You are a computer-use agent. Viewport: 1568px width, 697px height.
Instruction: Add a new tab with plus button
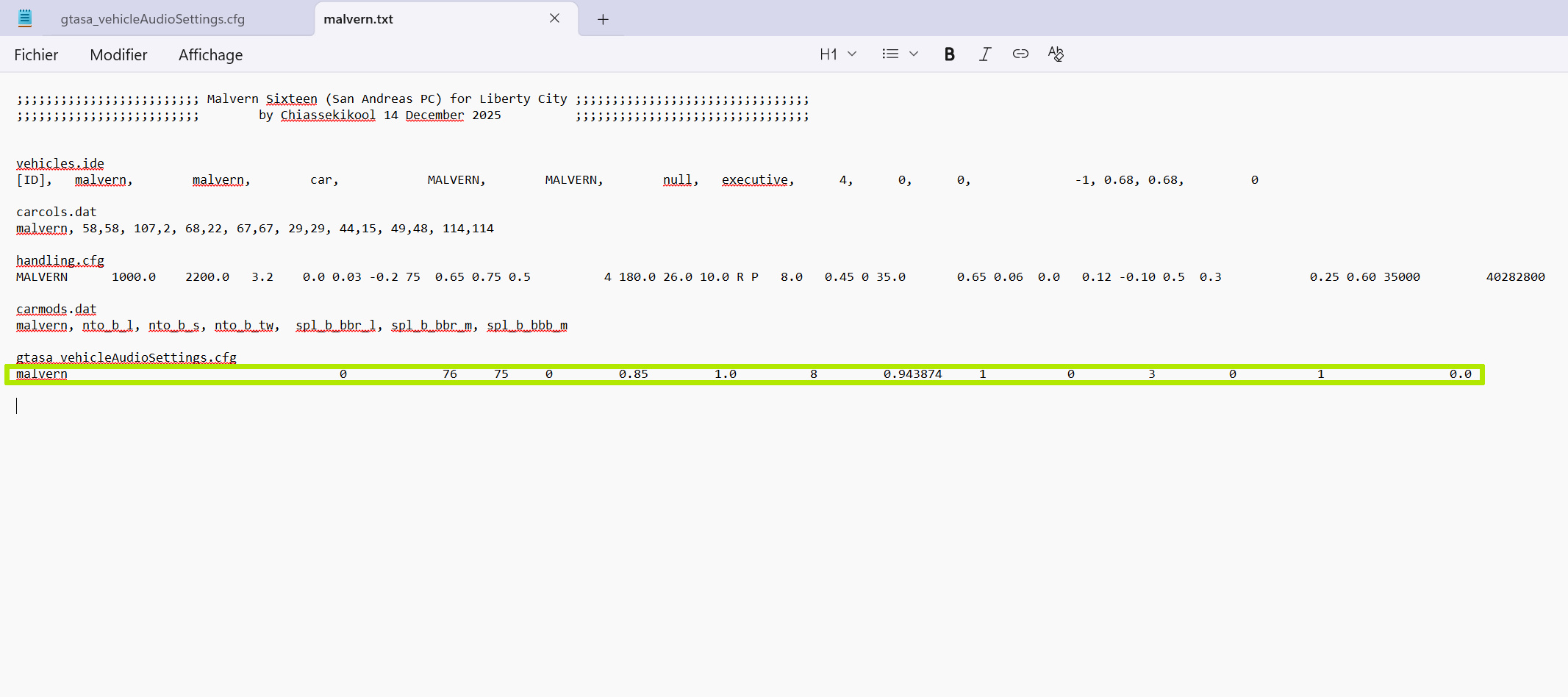coord(603,19)
